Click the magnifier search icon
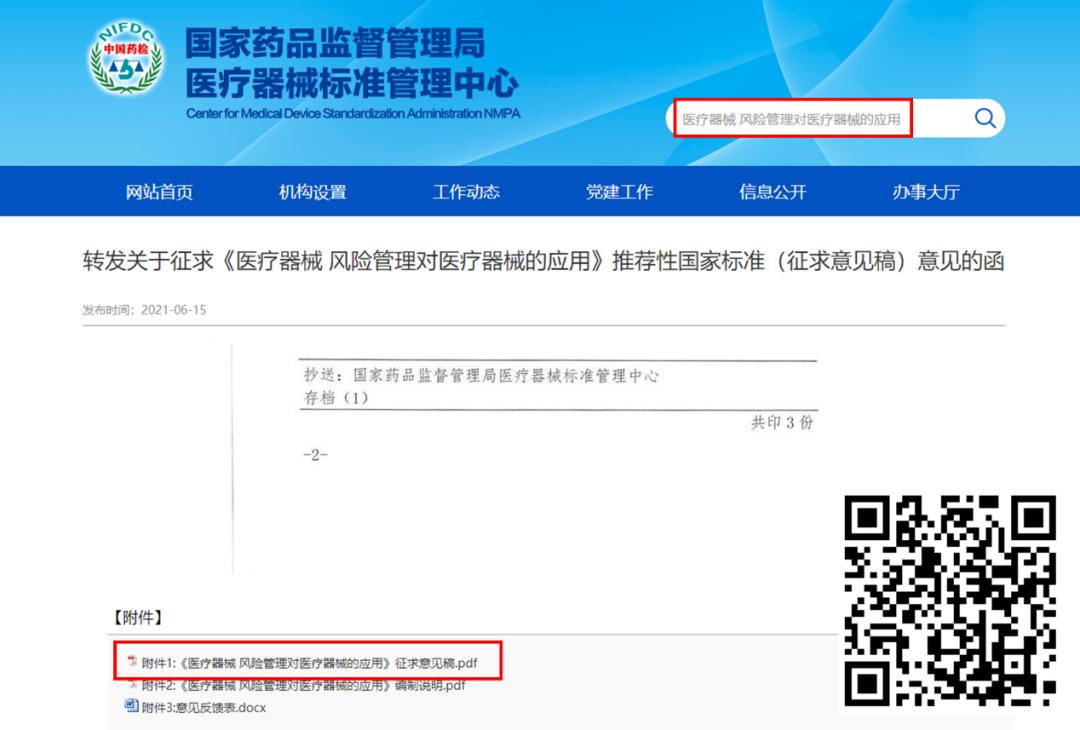The height and width of the screenshot is (730, 1080). tap(985, 119)
